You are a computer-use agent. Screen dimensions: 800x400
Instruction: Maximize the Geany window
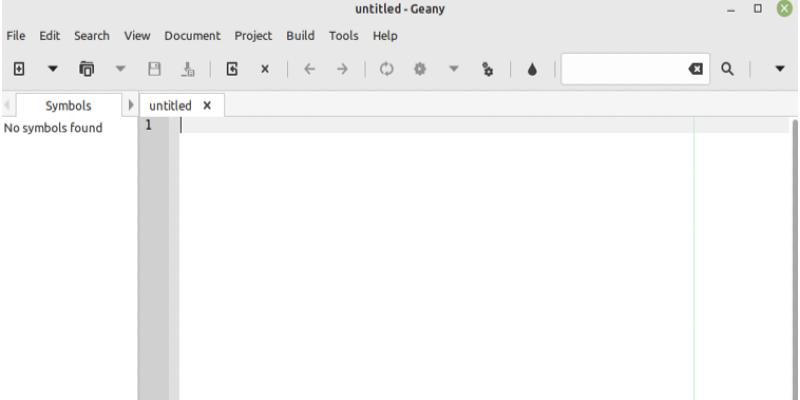(x=758, y=9)
